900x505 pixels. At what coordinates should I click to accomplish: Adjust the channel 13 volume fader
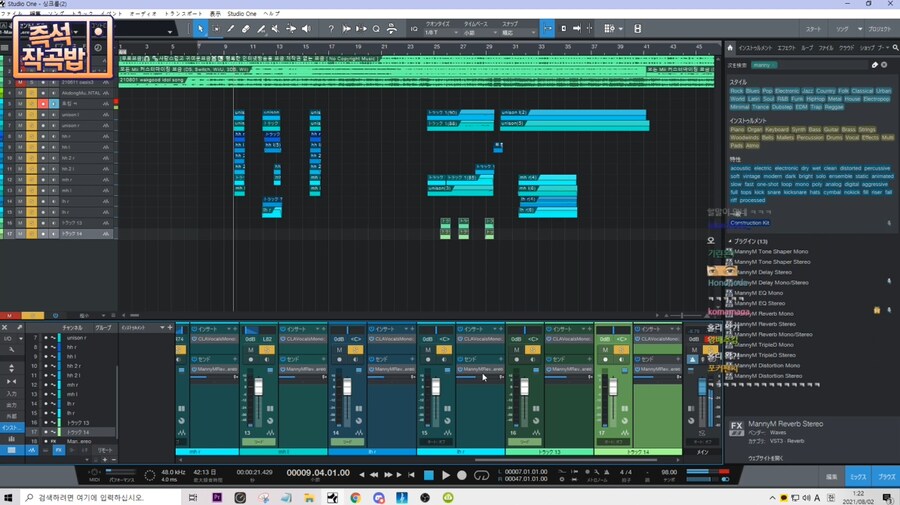pyautogui.click(x=258, y=387)
